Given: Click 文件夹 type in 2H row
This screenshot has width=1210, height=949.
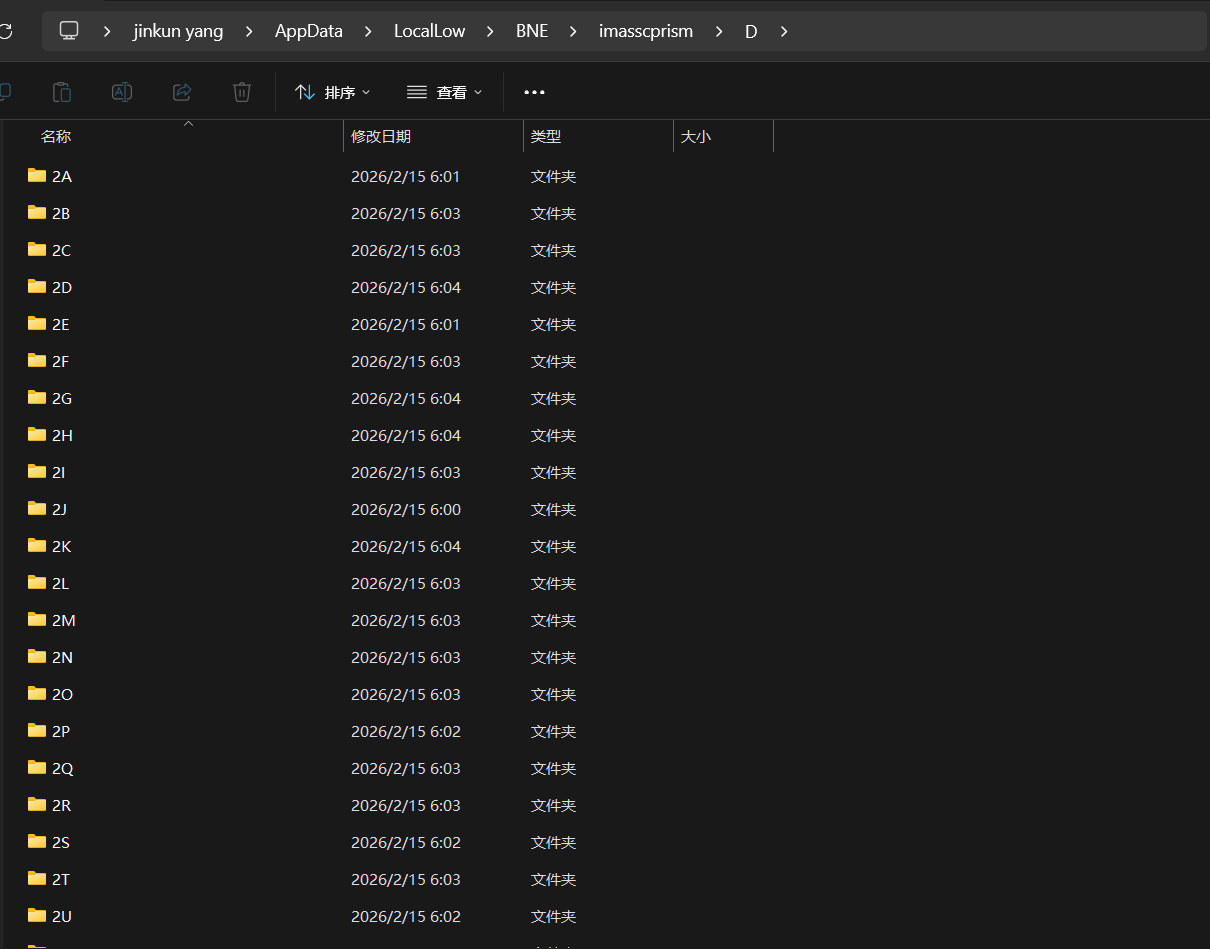Looking at the screenshot, I should click(554, 436).
